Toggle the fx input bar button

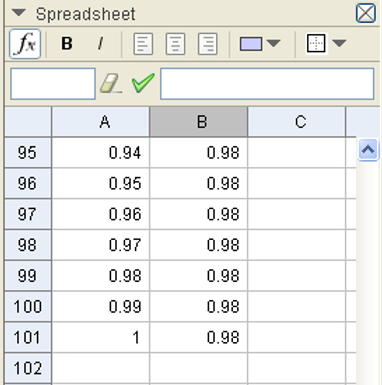point(25,44)
